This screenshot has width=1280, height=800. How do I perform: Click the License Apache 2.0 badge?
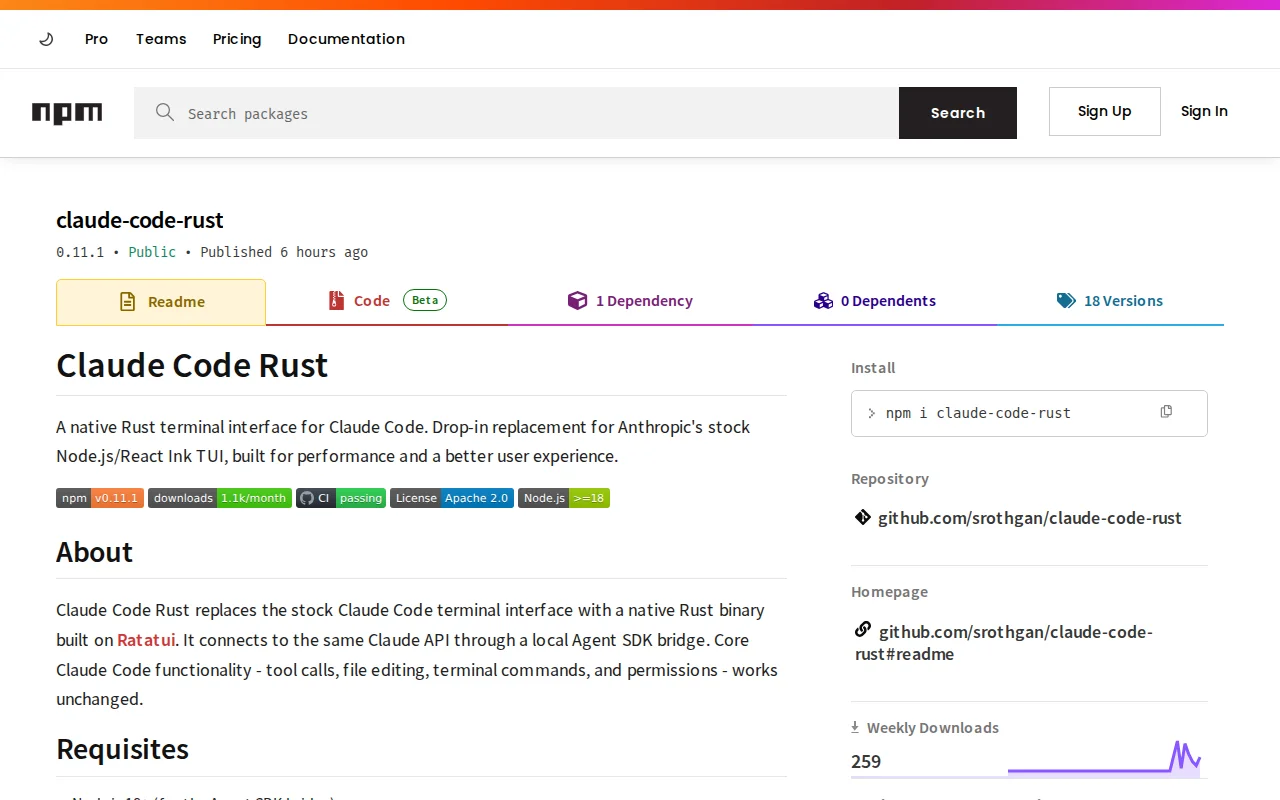point(452,498)
